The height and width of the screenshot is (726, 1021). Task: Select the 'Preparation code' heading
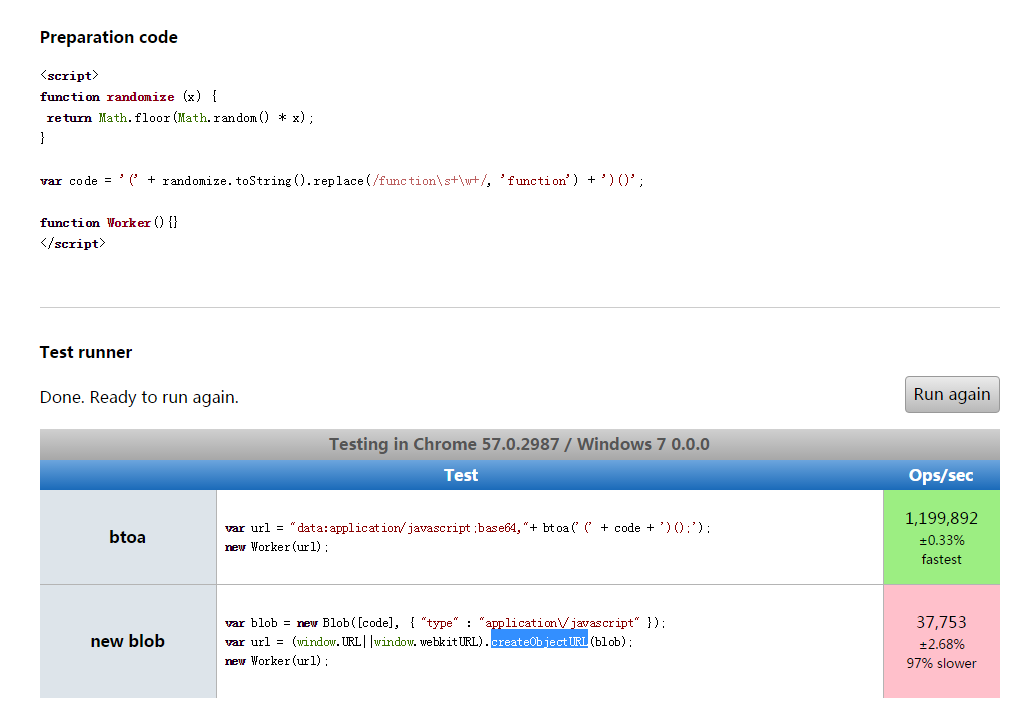pos(109,38)
